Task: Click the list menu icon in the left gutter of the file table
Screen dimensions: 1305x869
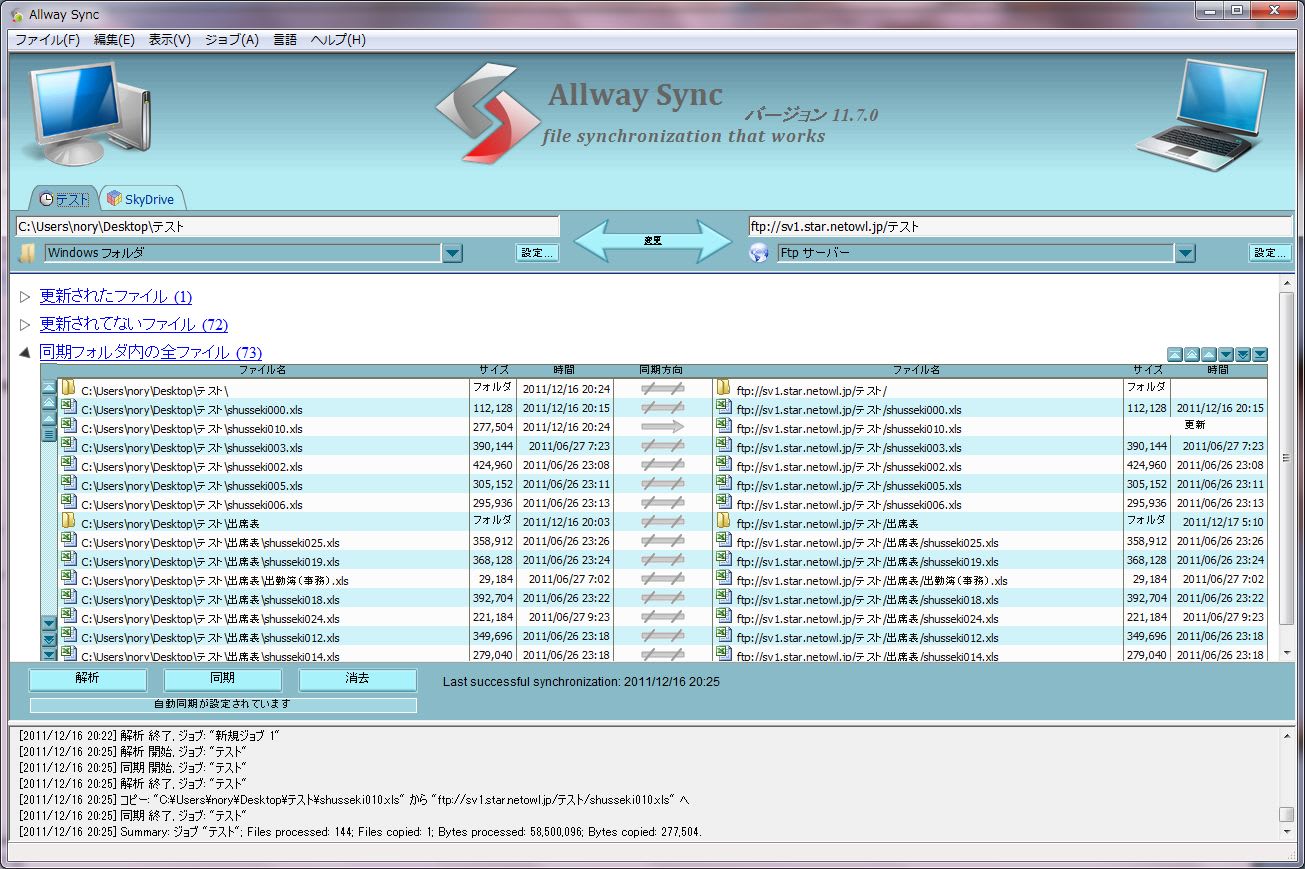Action: coord(49,433)
